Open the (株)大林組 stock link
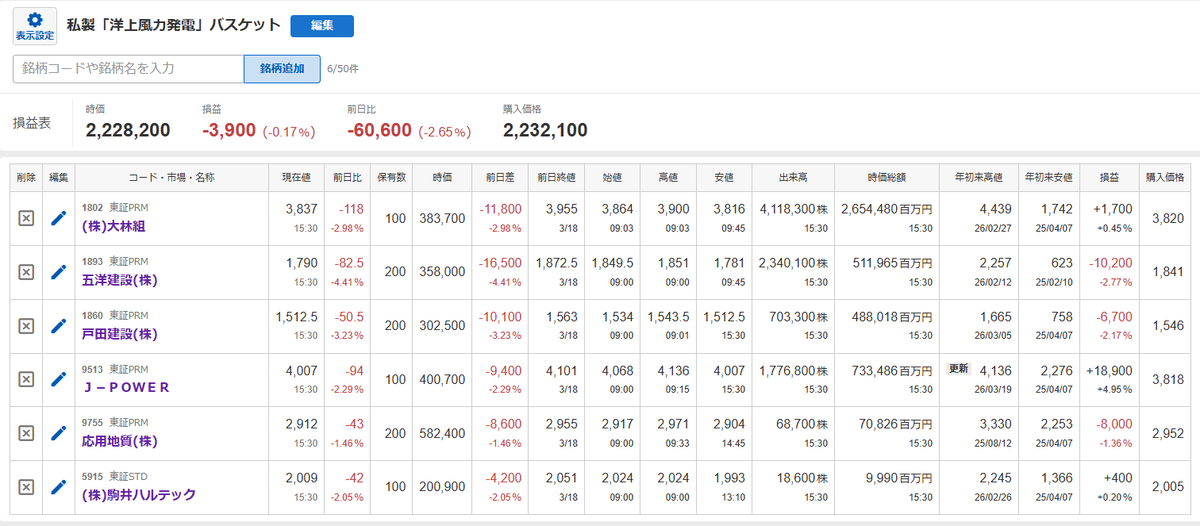 point(112,226)
